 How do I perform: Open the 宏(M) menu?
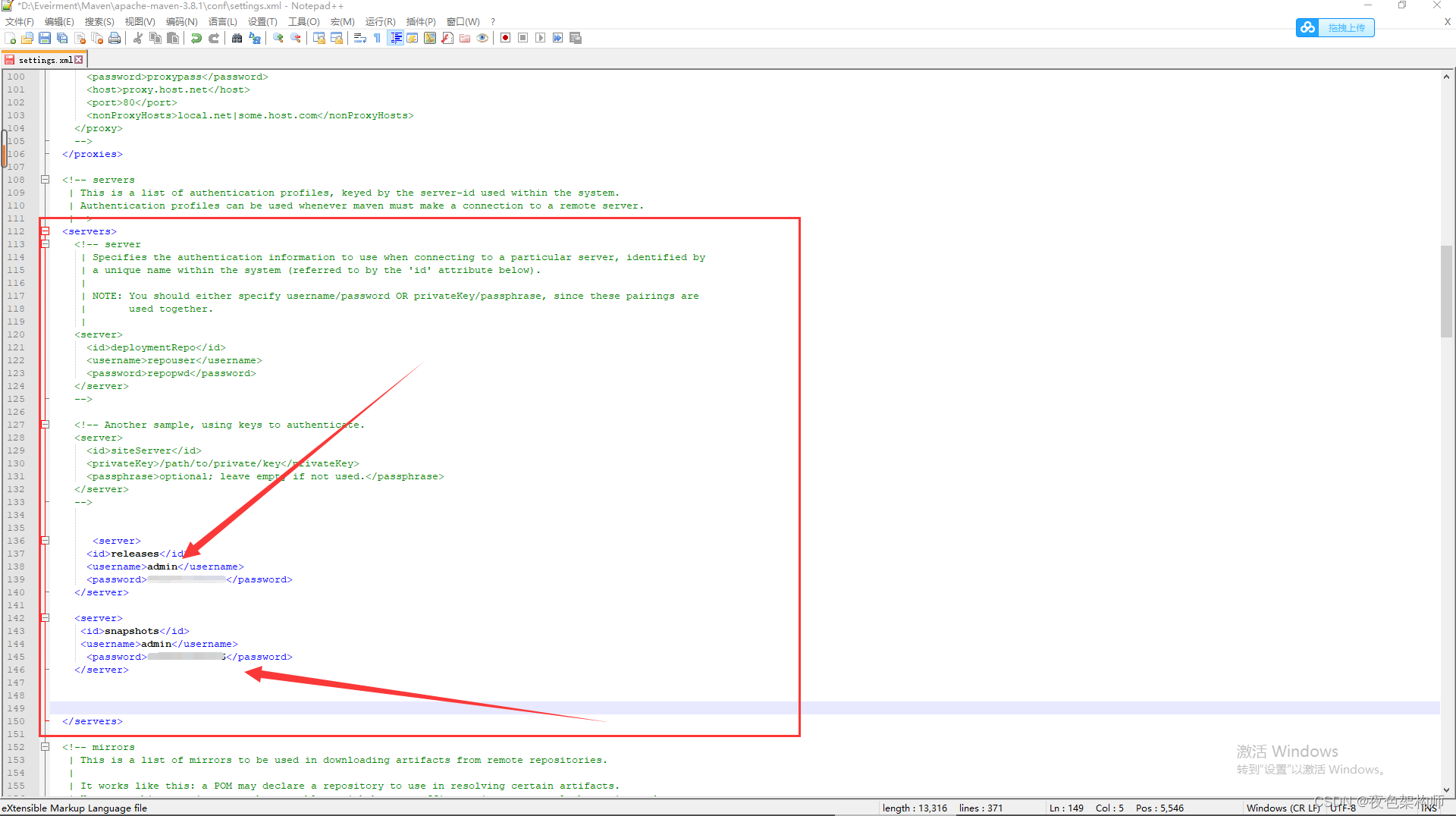343,22
